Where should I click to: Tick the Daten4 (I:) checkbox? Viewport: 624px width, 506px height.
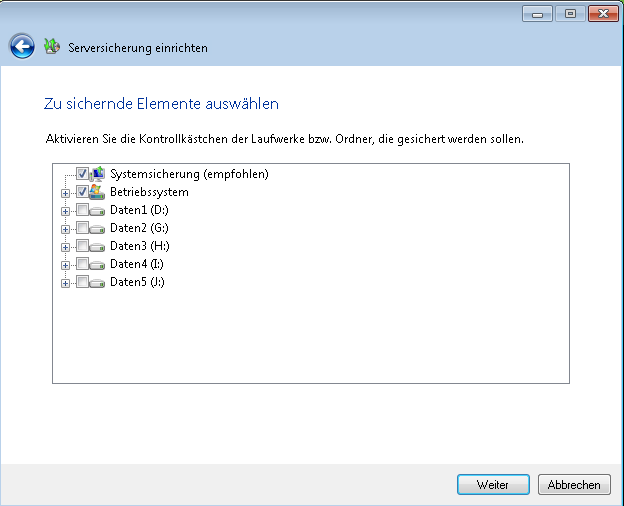[82, 264]
